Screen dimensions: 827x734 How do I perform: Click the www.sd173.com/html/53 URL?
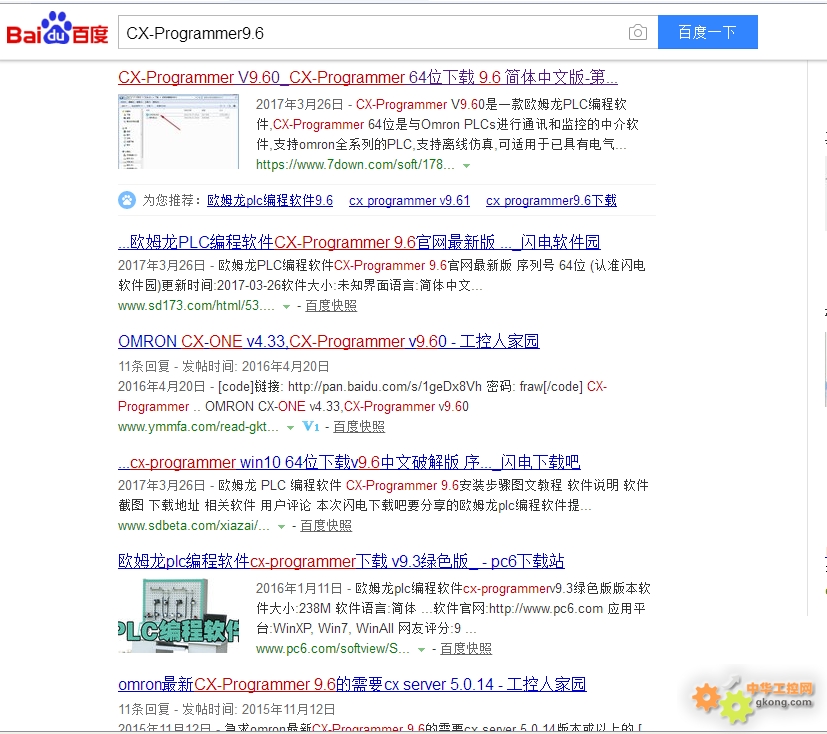[x=196, y=306]
